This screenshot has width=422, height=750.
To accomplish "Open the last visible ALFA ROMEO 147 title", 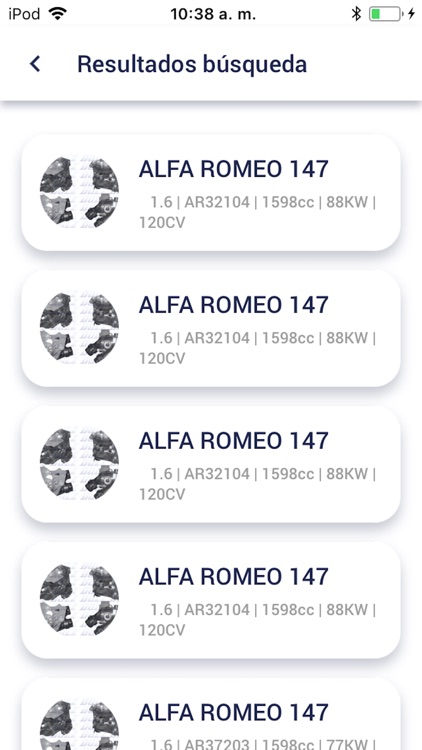I will coord(233,712).
